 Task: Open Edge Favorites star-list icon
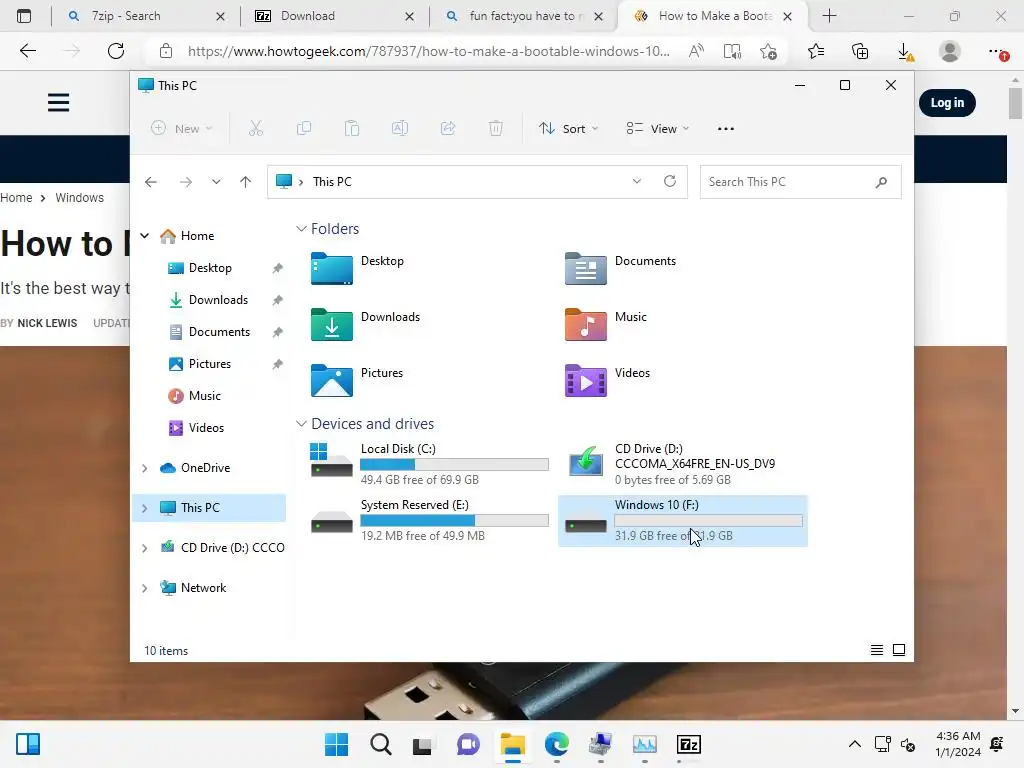pos(816,51)
